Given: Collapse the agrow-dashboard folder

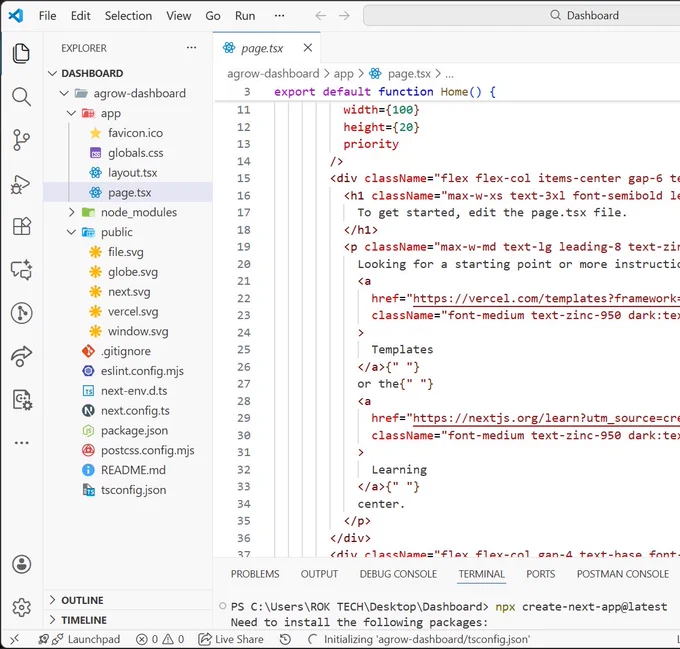Looking at the screenshot, I should point(64,93).
